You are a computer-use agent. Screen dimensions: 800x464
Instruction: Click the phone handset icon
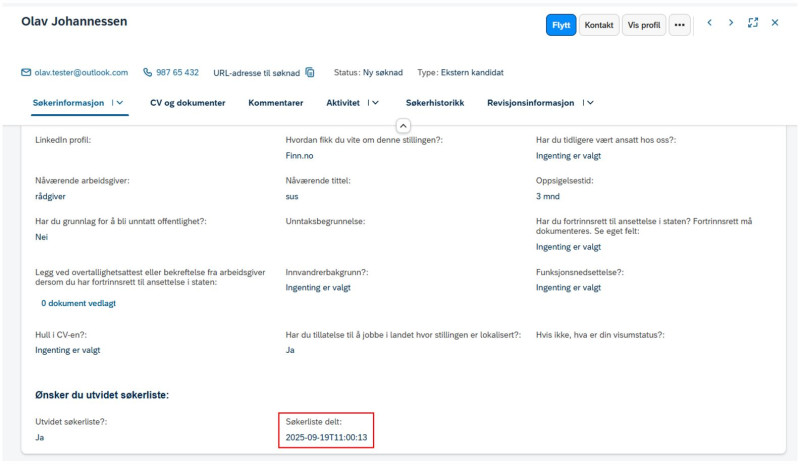point(147,72)
